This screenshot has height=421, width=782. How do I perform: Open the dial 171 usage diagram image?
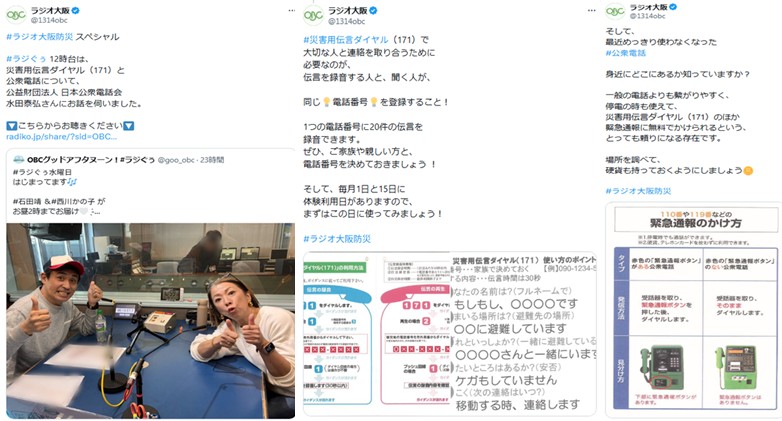[x=450, y=334]
